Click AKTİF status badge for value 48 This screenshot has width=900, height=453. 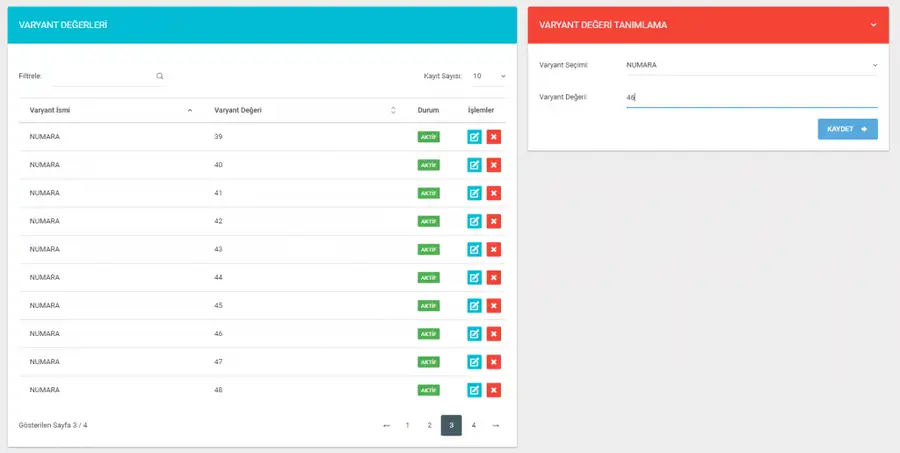(x=428, y=390)
